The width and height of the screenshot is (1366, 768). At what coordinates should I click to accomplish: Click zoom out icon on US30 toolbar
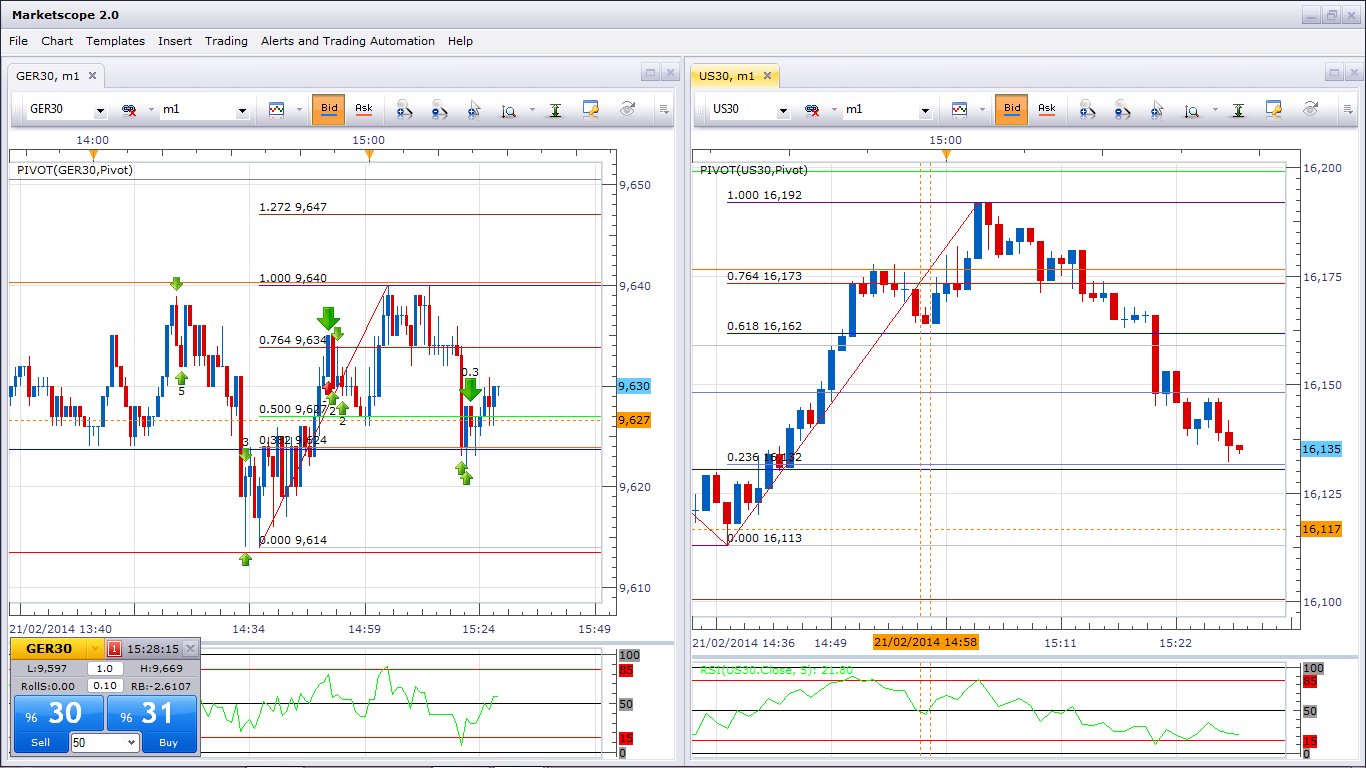[x=1122, y=109]
